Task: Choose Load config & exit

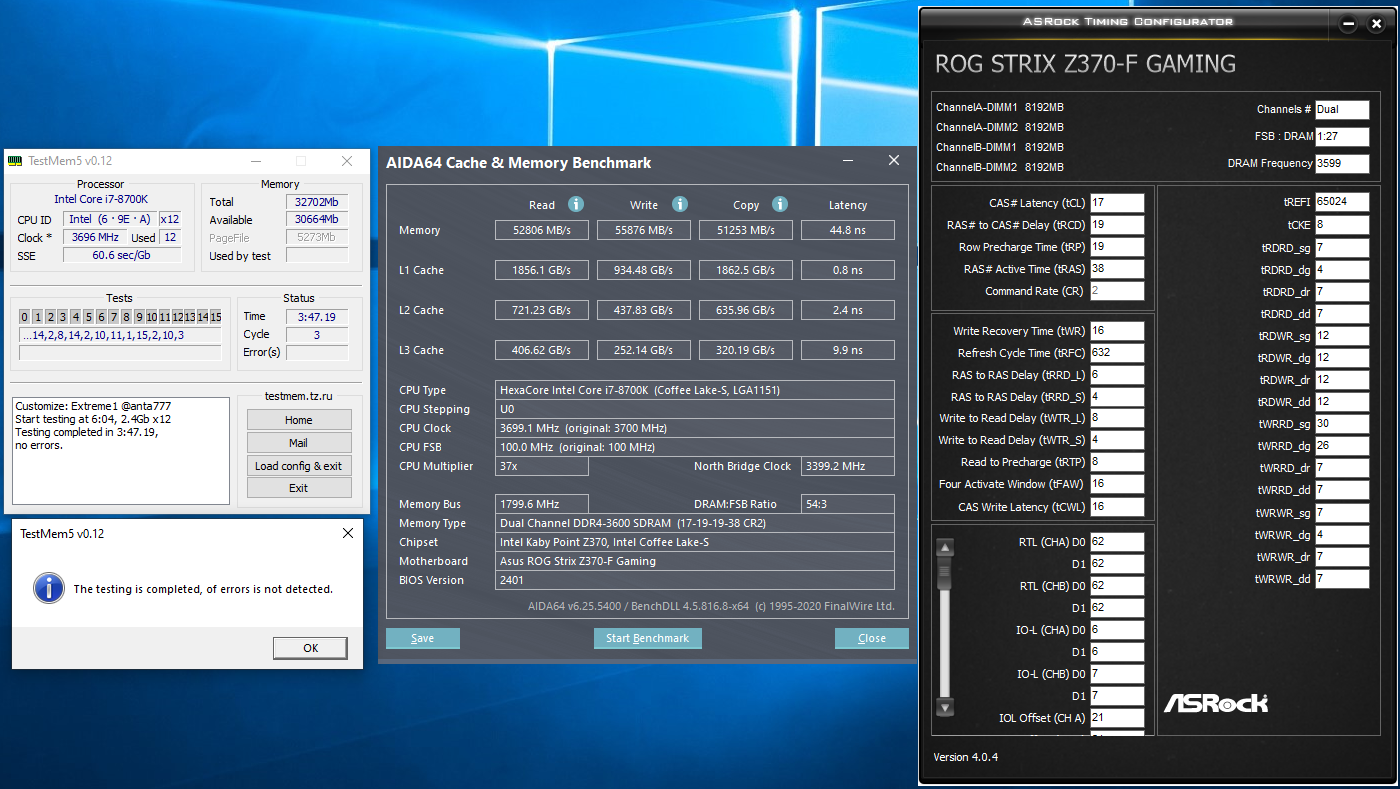Action: click(x=299, y=466)
